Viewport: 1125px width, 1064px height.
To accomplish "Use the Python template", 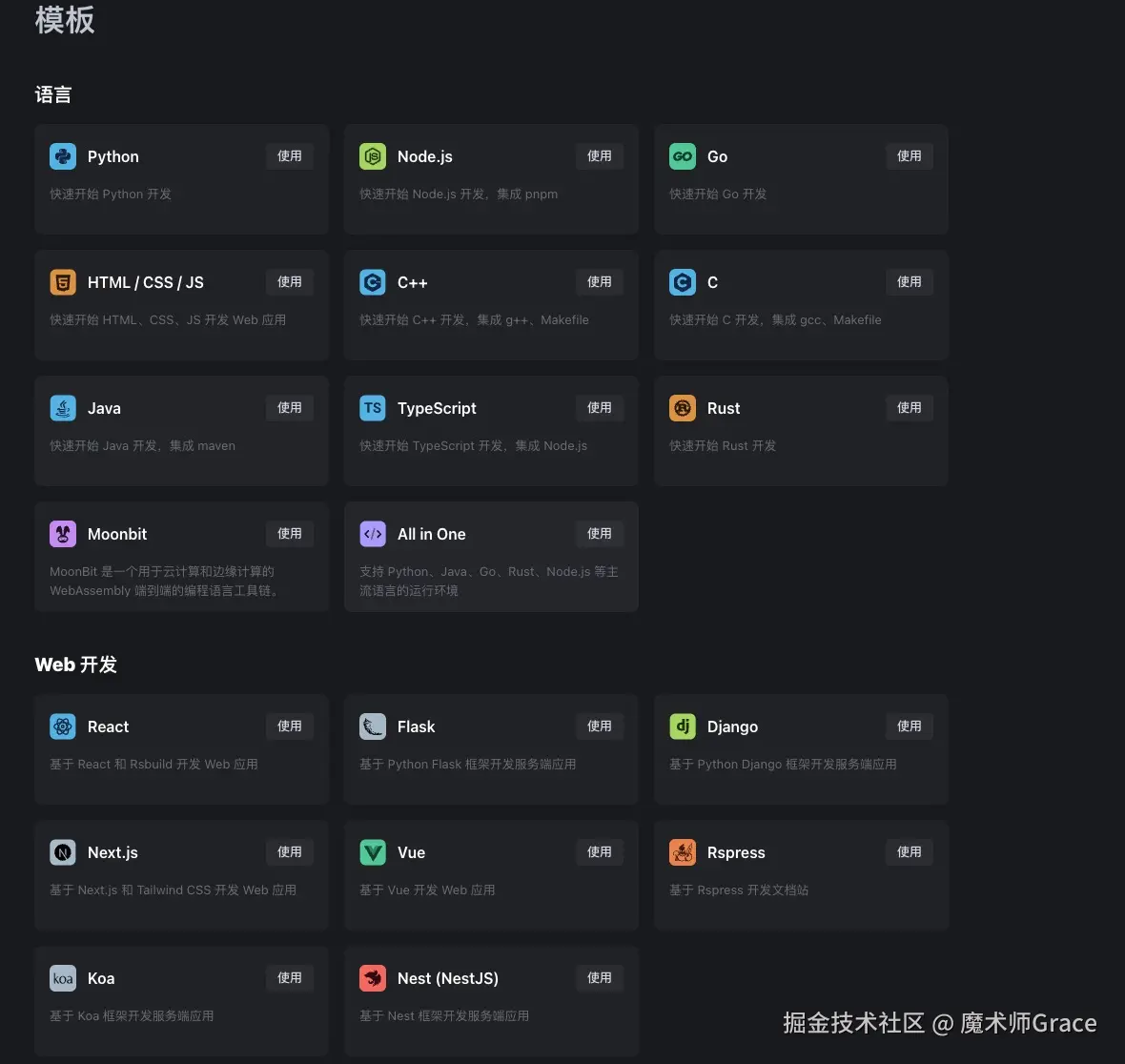I will [x=290, y=155].
